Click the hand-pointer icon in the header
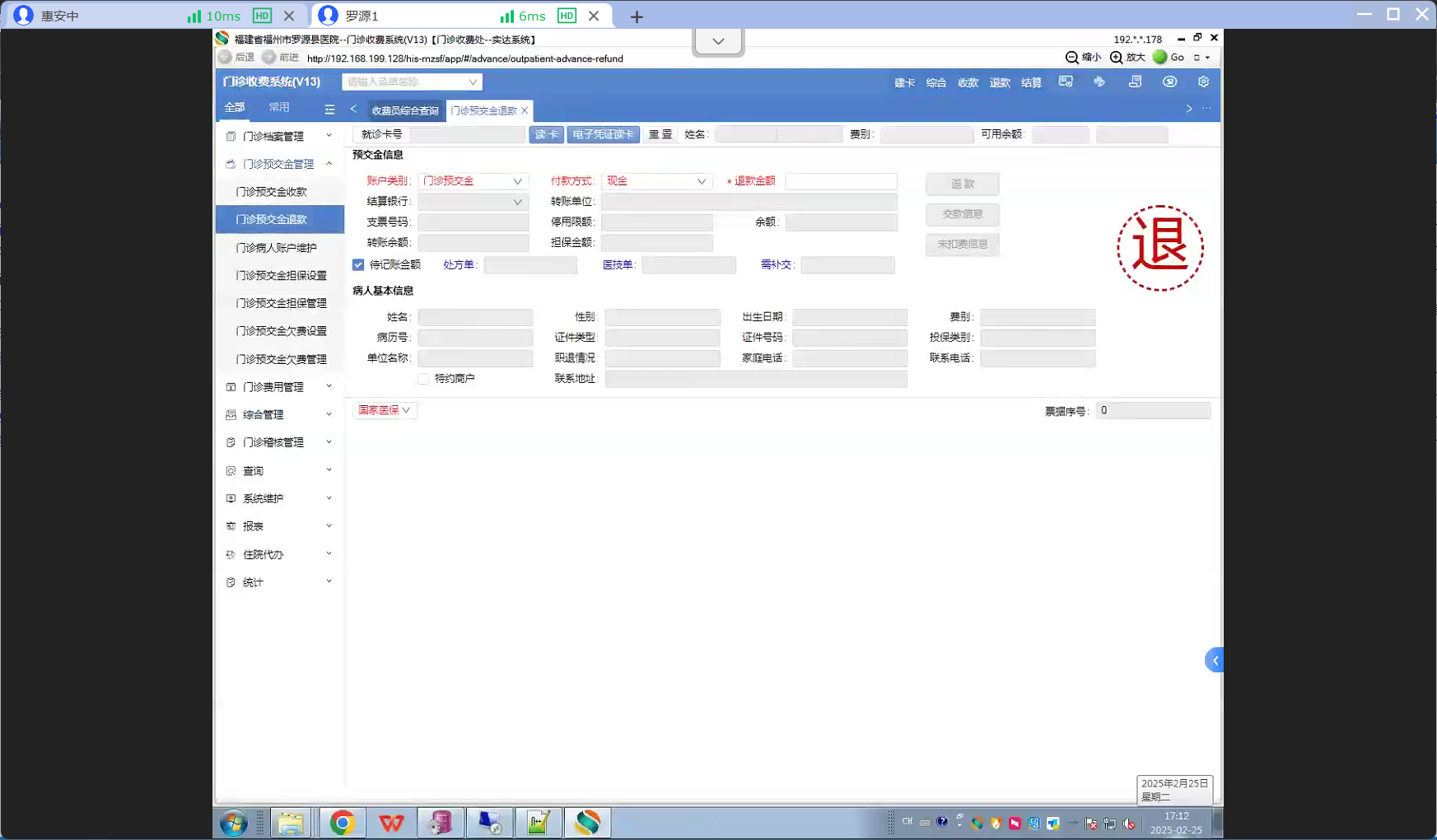The image size is (1437, 840). (x=1099, y=82)
